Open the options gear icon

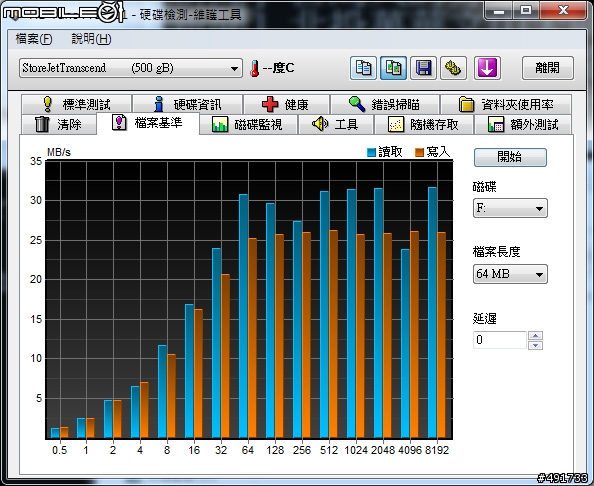pyautogui.click(x=453, y=68)
